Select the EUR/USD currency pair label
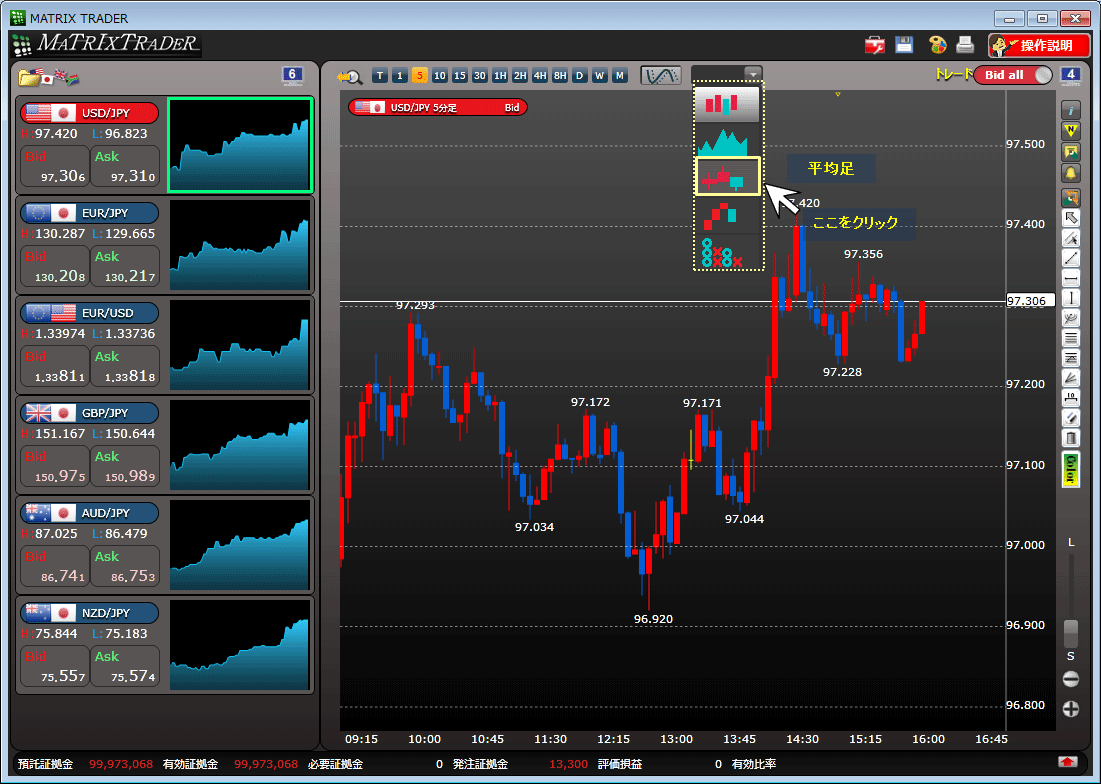This screenshot has height=784, width=1101. pyautogui.click(x=89, y=313)
